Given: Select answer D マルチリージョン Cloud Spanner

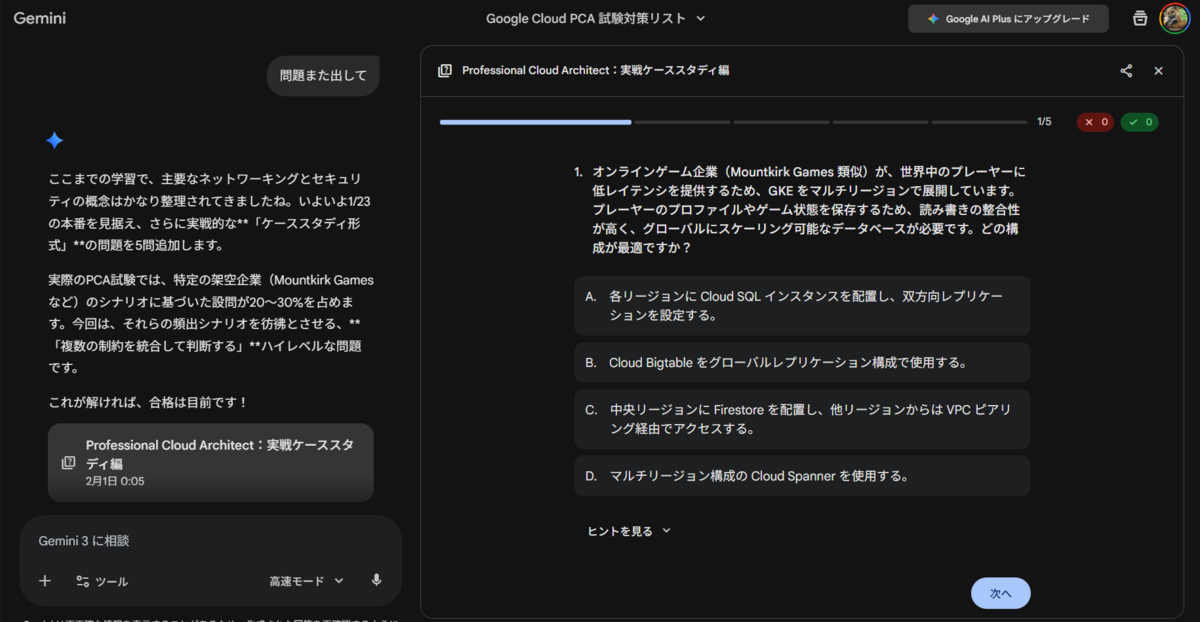Looking at the screenshot, I should (x=802, y=476).
